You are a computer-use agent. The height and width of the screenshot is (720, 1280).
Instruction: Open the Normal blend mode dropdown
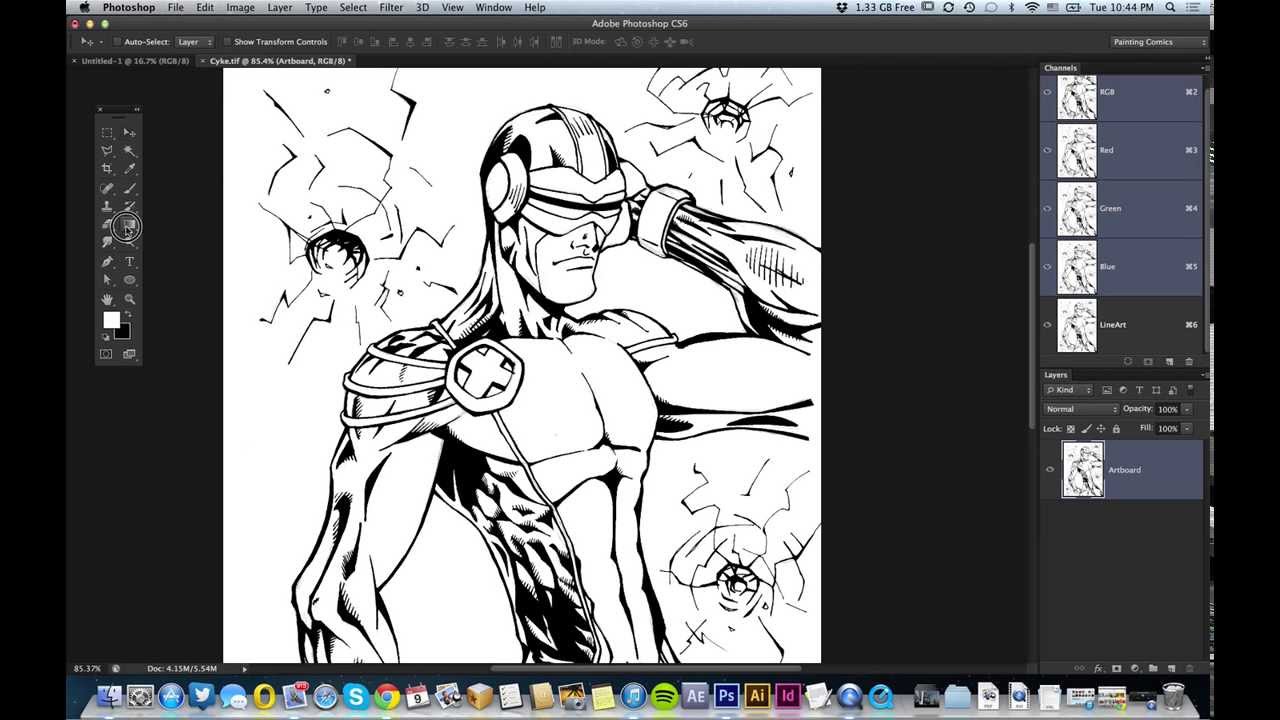[x=1081, y=409]
